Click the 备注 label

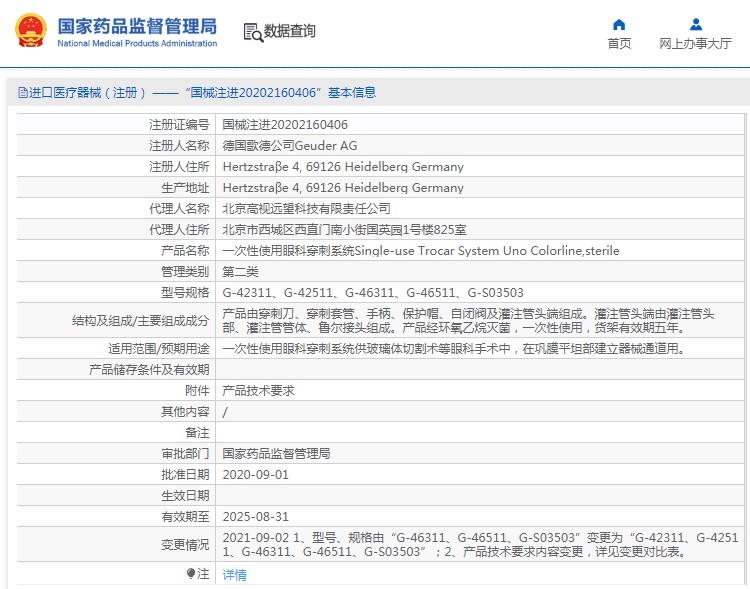point(197,433)
